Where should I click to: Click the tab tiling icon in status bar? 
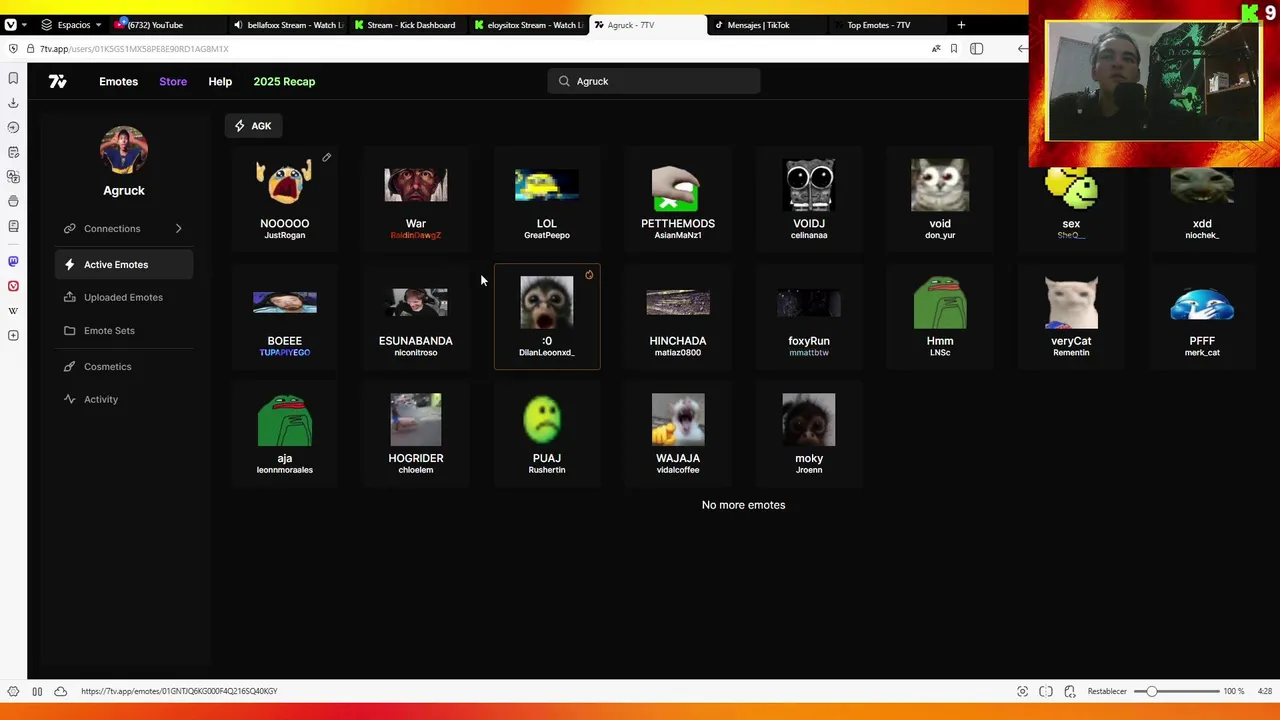click(x=1046, y=691)
